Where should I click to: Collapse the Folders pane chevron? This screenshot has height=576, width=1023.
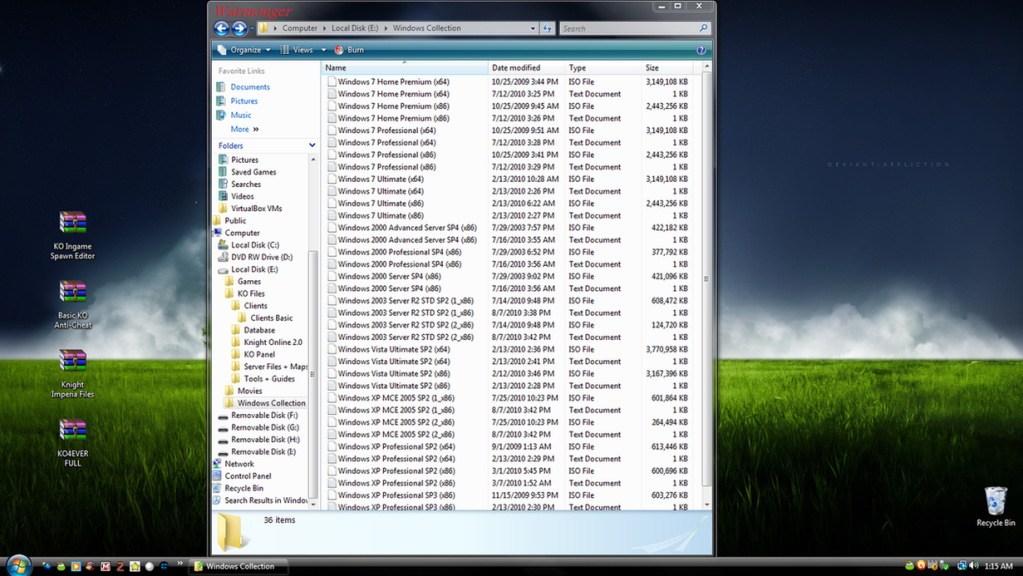(311, 146)
